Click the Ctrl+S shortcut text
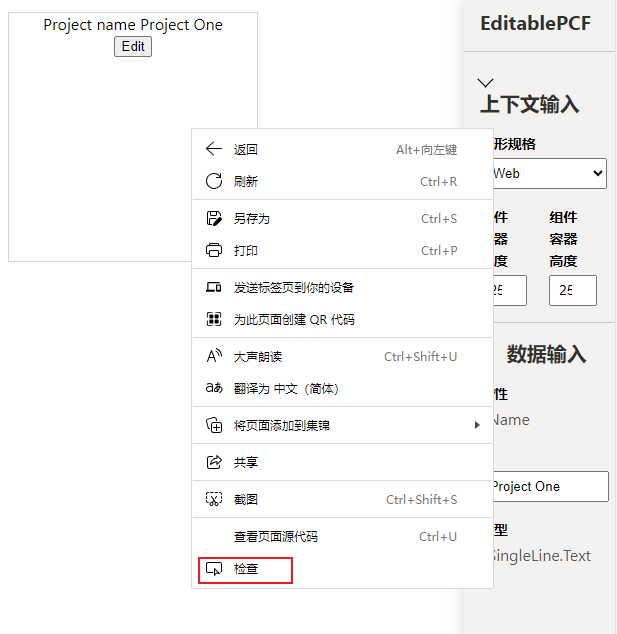Image resolution: width=617 pixels, height=634 pixels. point(439,219)
